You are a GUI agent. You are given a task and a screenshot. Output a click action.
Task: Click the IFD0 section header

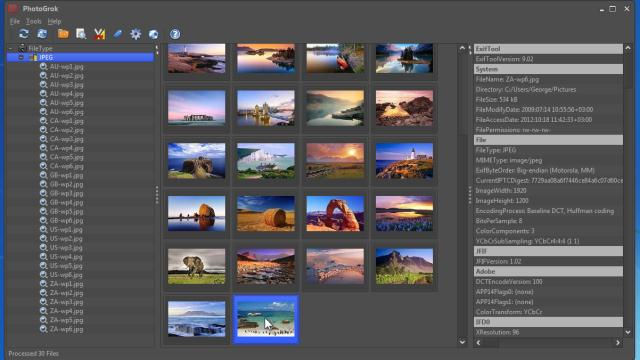[x=548, y=322]
